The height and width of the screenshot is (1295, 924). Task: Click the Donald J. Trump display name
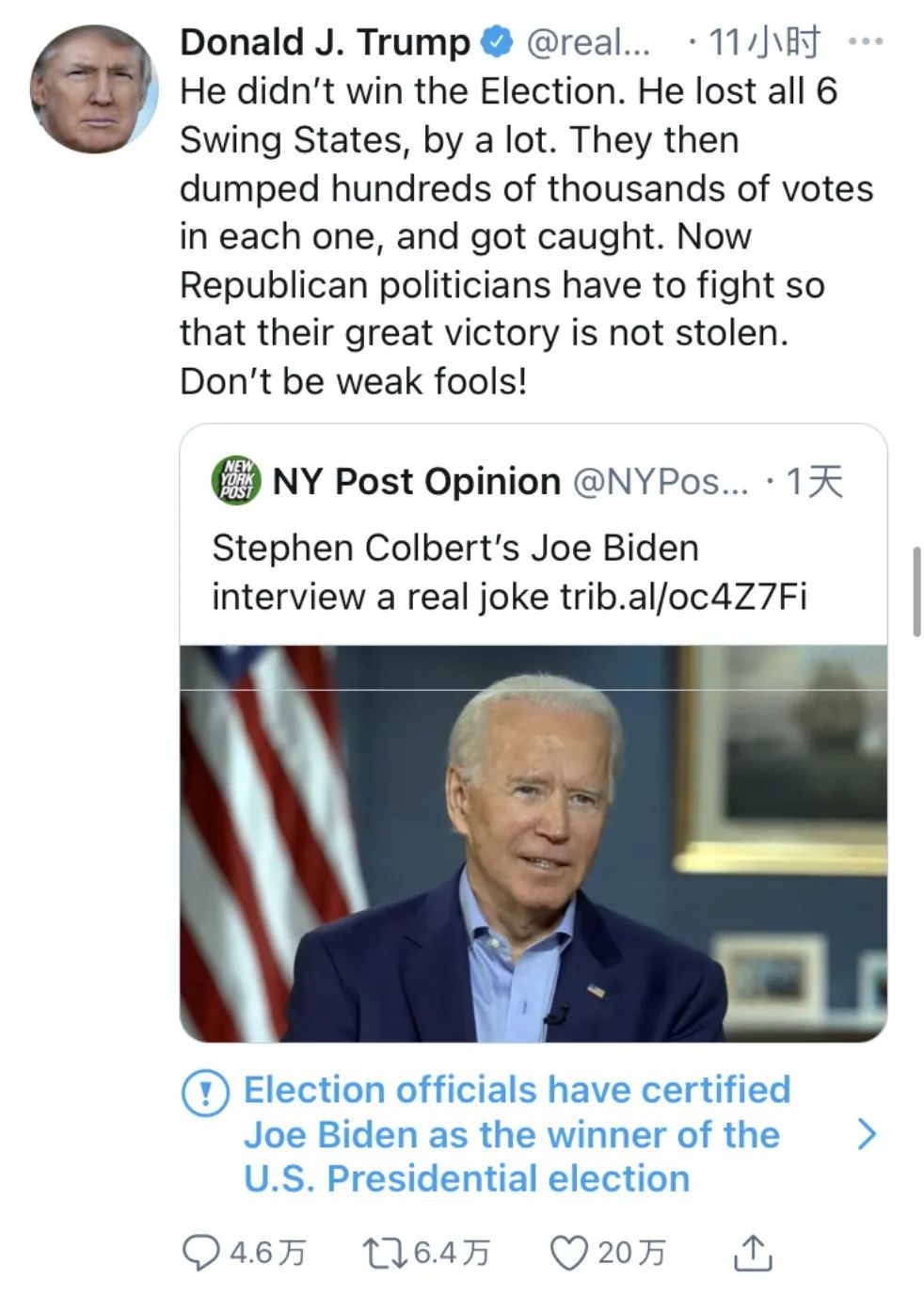tap(325, 42)
